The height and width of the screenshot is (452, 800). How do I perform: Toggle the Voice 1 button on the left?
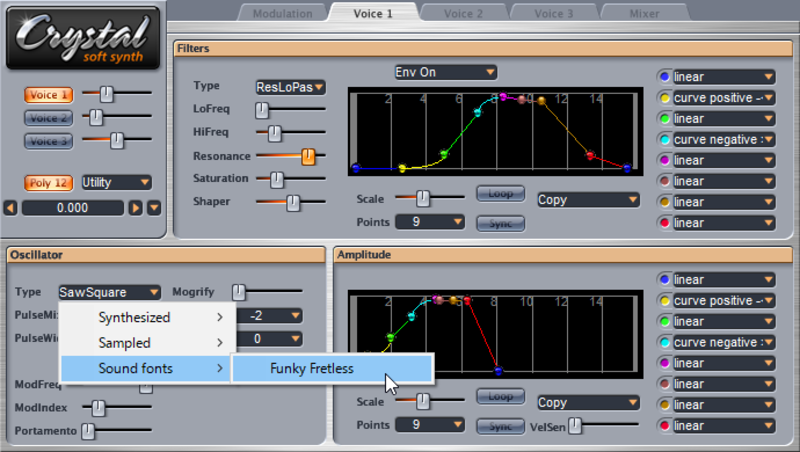pos(49,95)
